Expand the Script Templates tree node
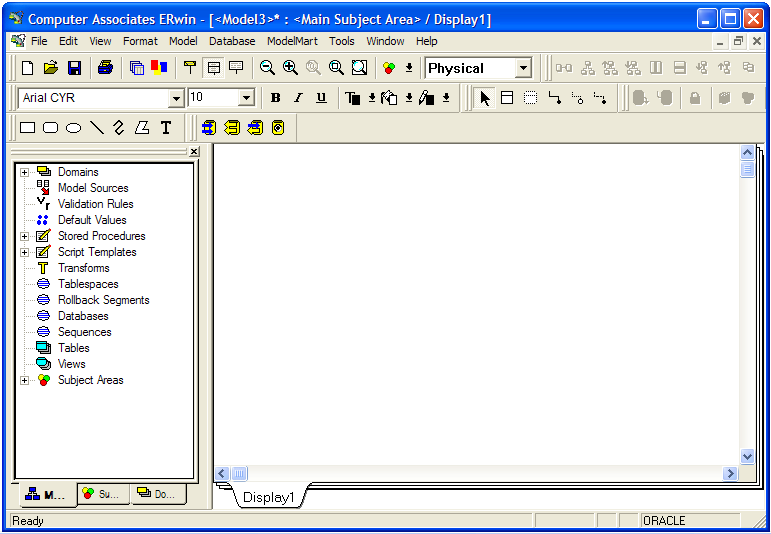Image resolution: width=771 pixels, height=534 pixels. (24, 252)
